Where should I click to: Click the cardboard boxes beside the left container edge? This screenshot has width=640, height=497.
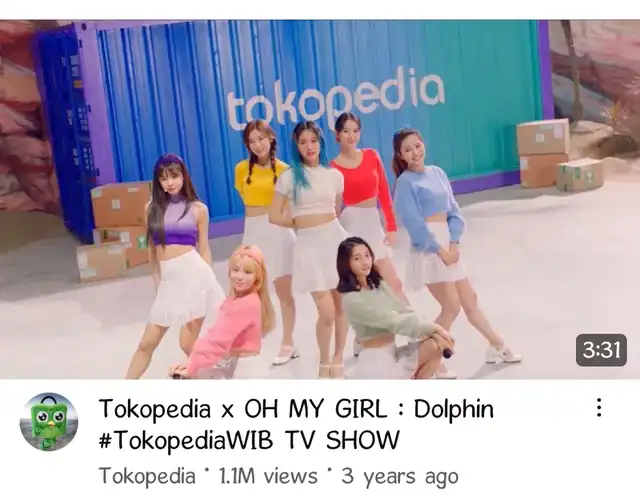pos(115,231)
